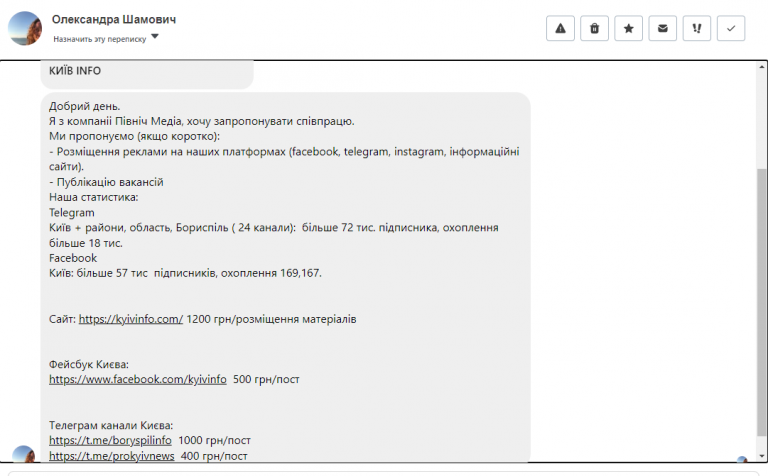Delete conversation using trash bin icon

[594, 28]
